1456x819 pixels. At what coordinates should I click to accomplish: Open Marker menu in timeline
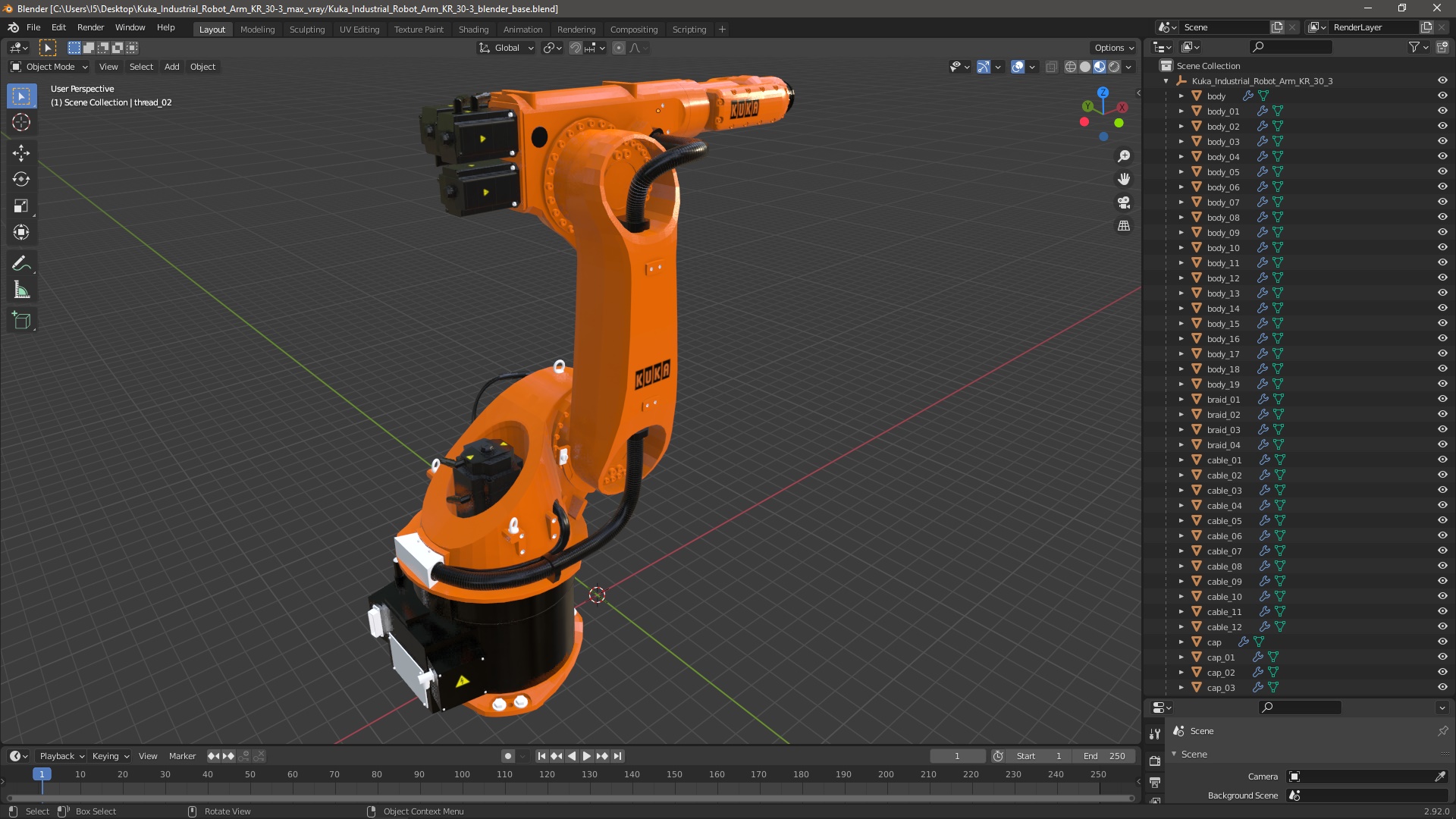coord(182,756)
